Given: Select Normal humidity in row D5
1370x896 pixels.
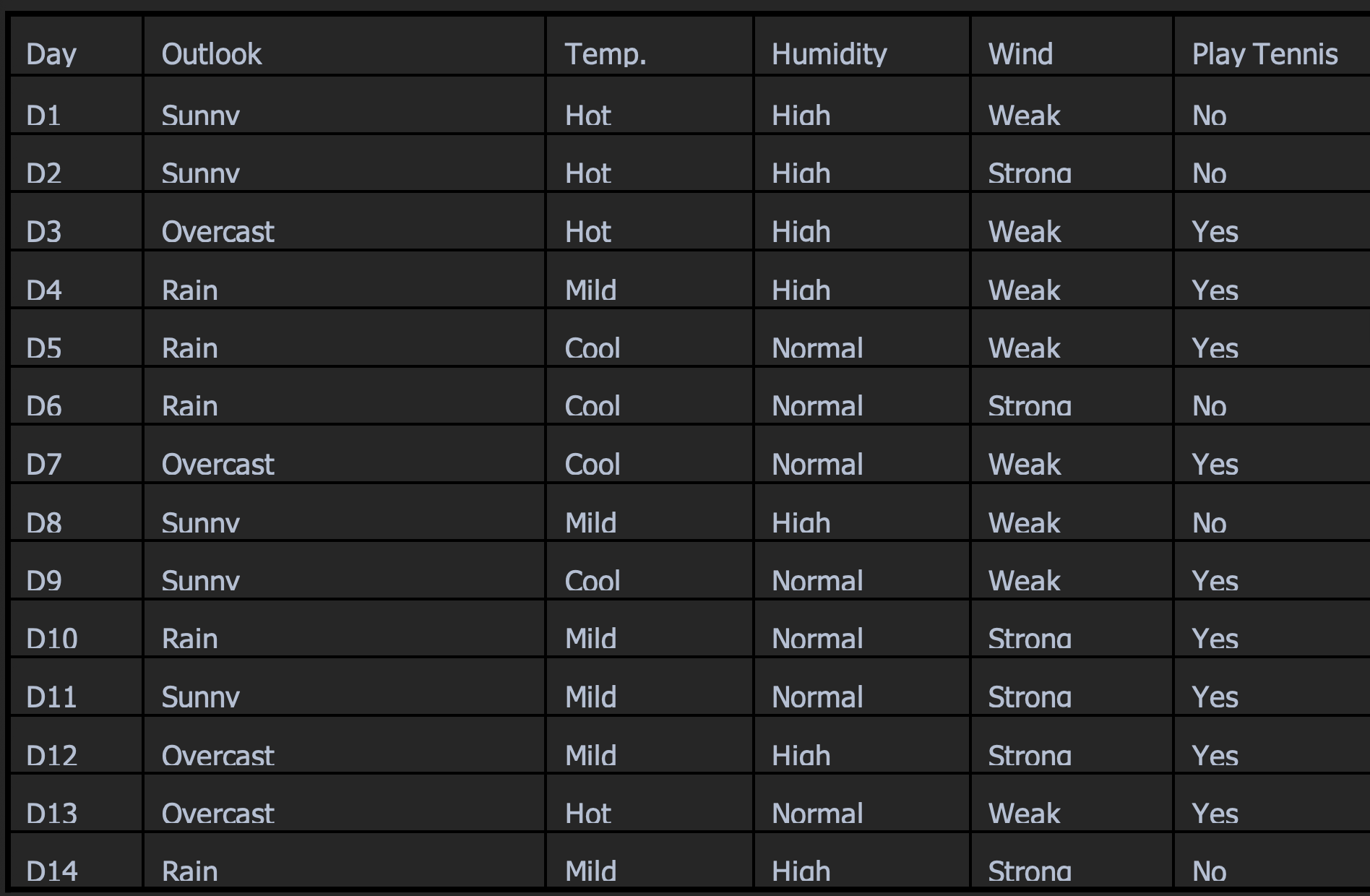Looking at the screenshot, I should tap(817, 348).
